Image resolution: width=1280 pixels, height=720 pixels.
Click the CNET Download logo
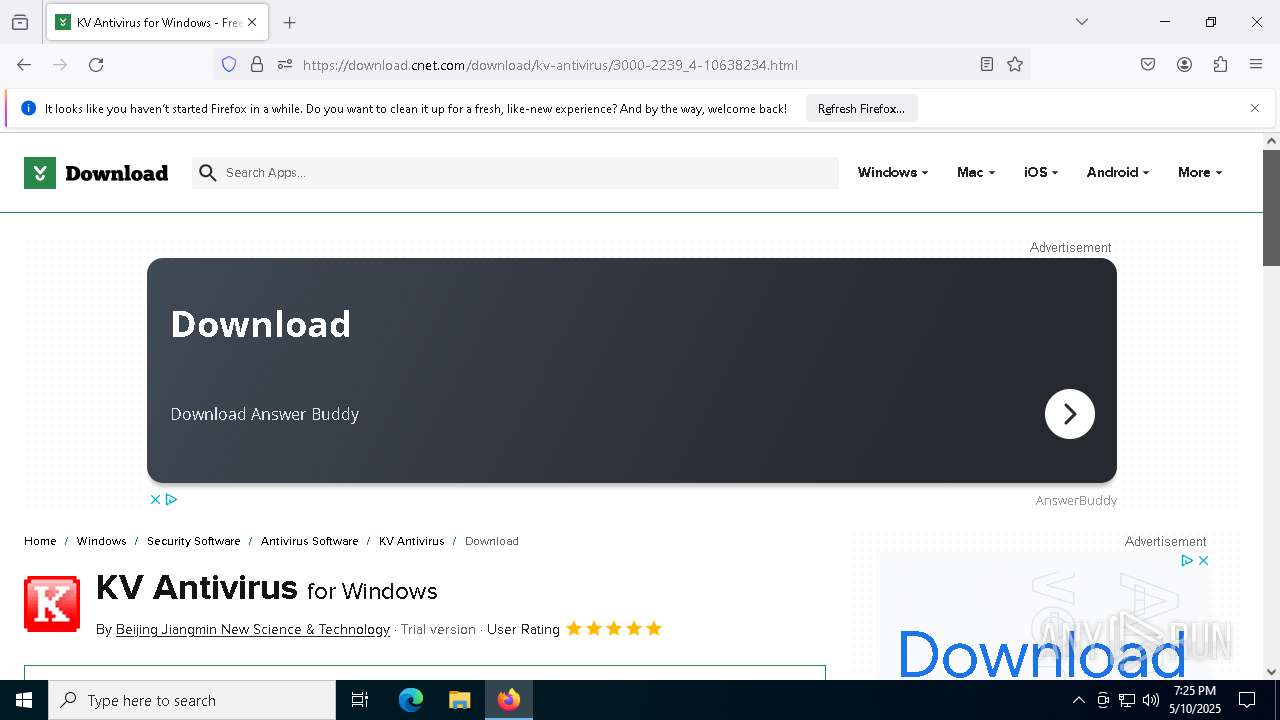(96, 173)
